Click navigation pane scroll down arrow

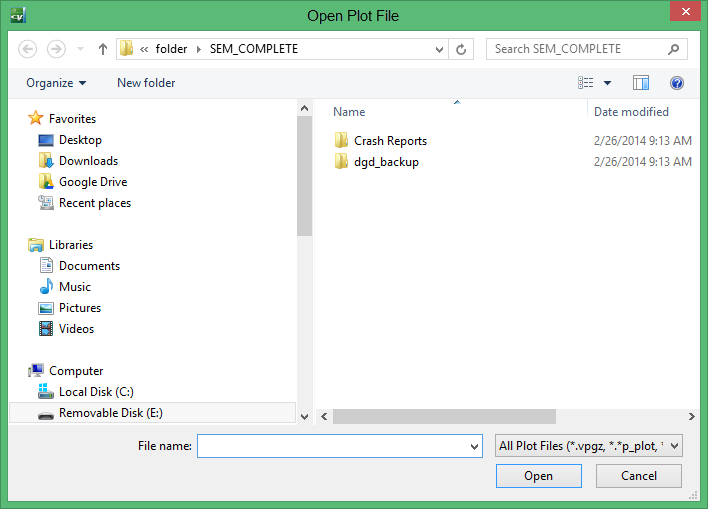coord(304,416)
